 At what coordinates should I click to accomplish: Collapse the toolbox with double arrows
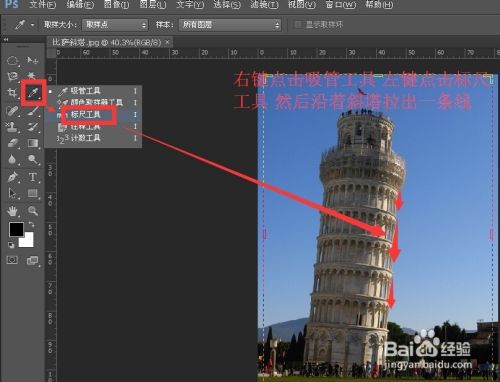[6, 39]
